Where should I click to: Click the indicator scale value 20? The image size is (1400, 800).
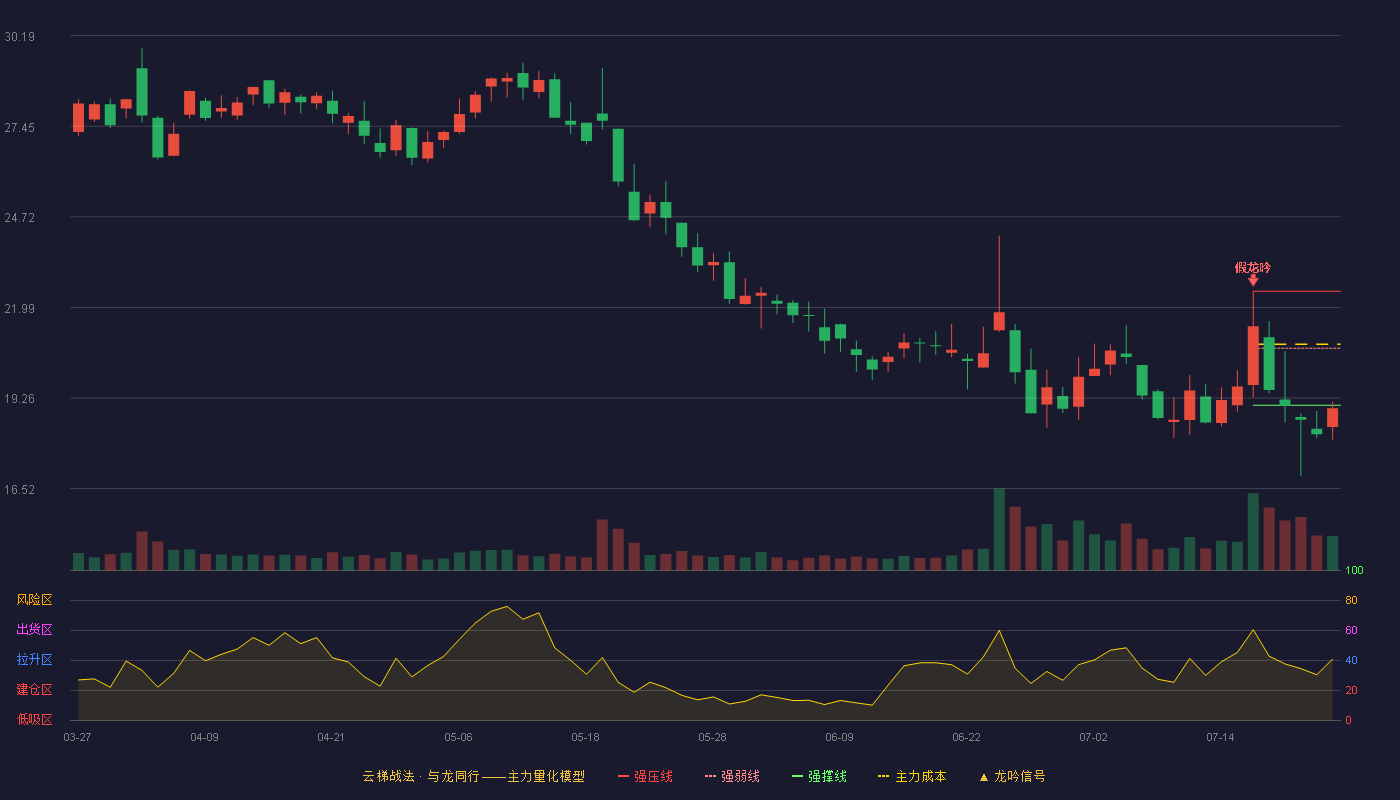1351,690
